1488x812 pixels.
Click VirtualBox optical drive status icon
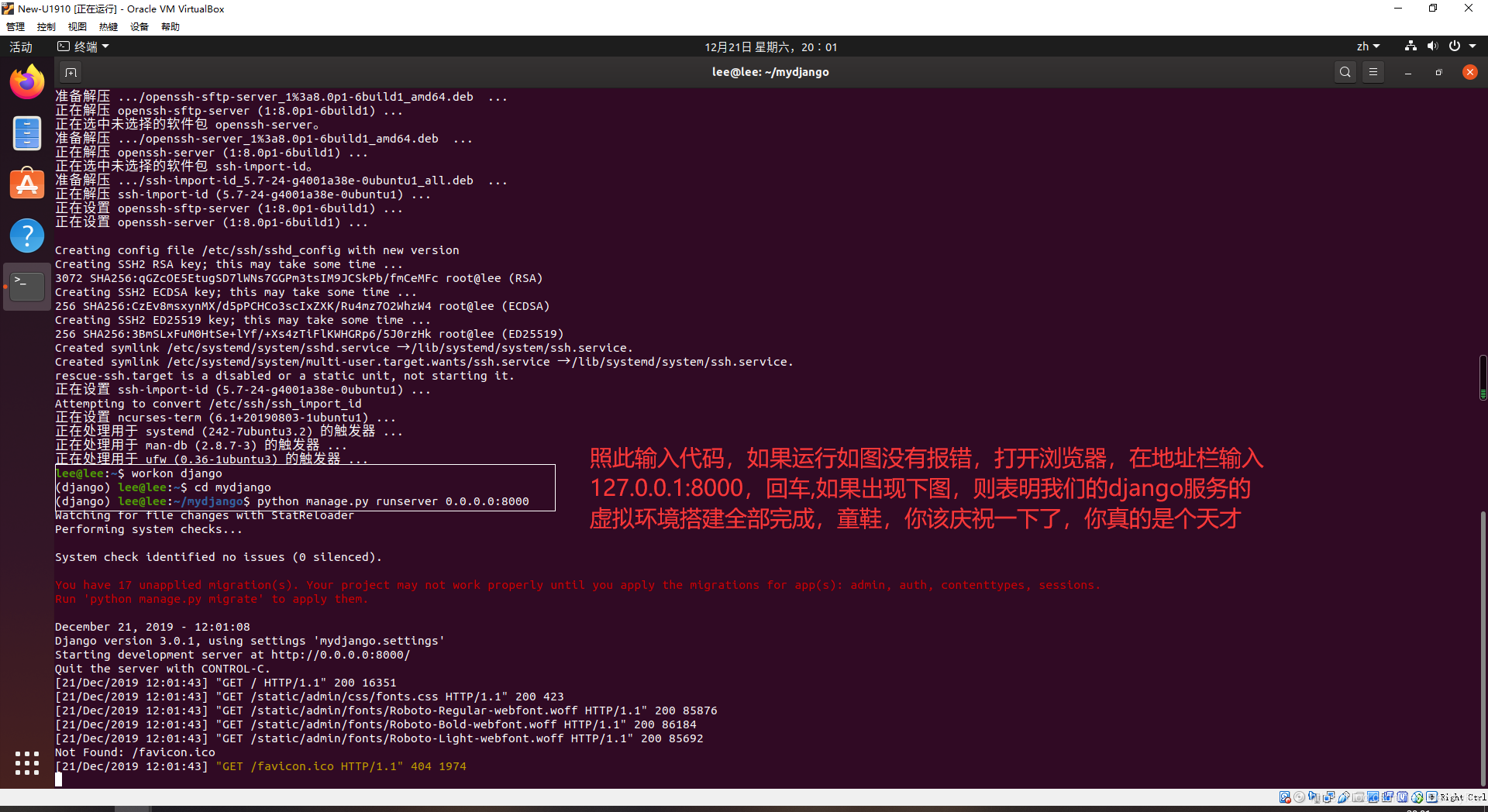pos(1299,797)
